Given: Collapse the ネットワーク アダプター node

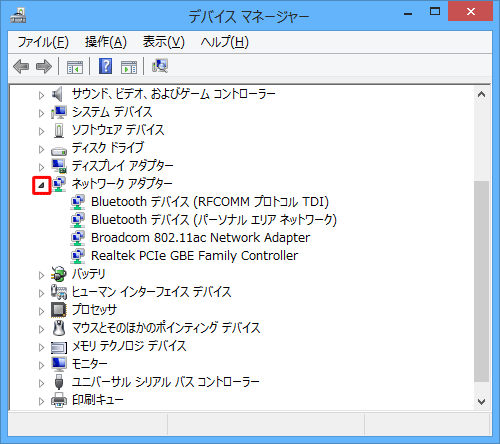Looking at the screenshot, I should point(41,185).
